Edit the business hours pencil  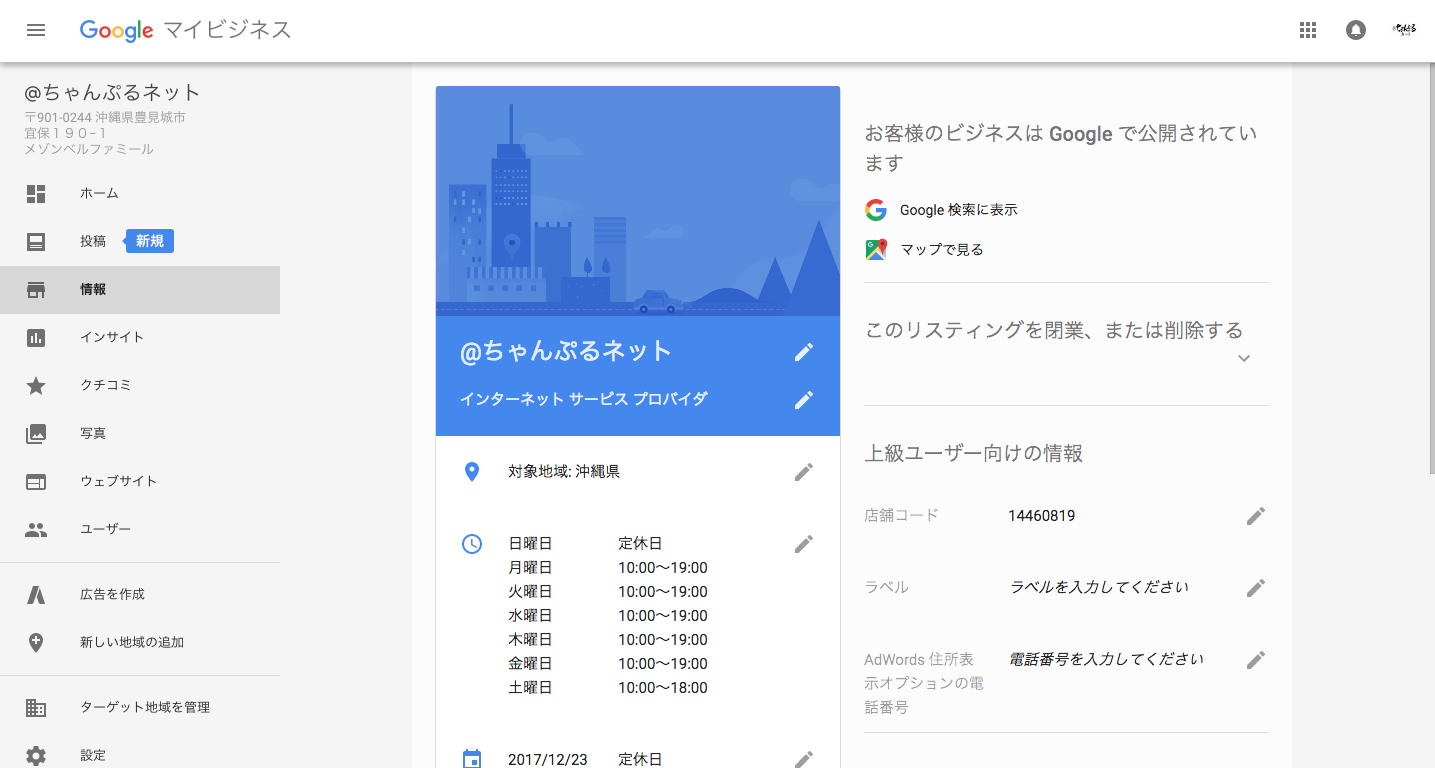[x=804, y=544]
